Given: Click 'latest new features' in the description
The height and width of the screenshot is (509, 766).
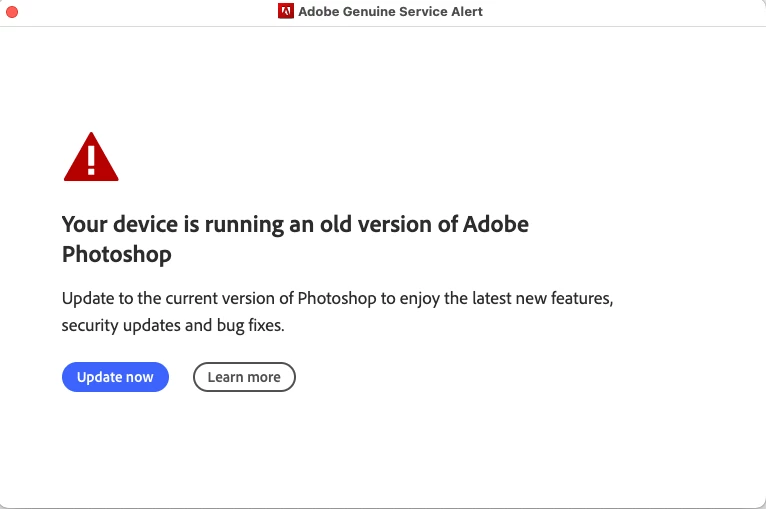Looking at the screenshot, I should point(547,299).
